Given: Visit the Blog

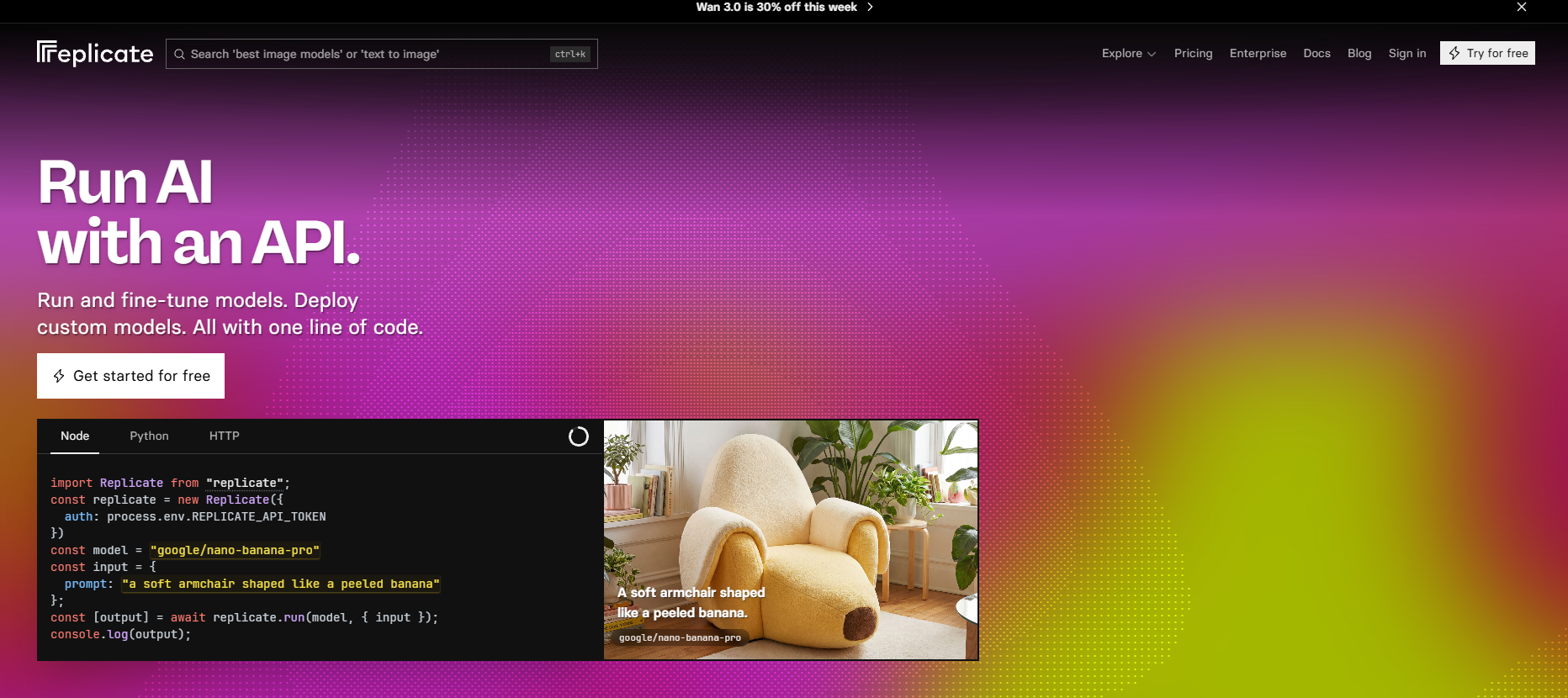Looking at the screenshot, I should (1359, 53).
